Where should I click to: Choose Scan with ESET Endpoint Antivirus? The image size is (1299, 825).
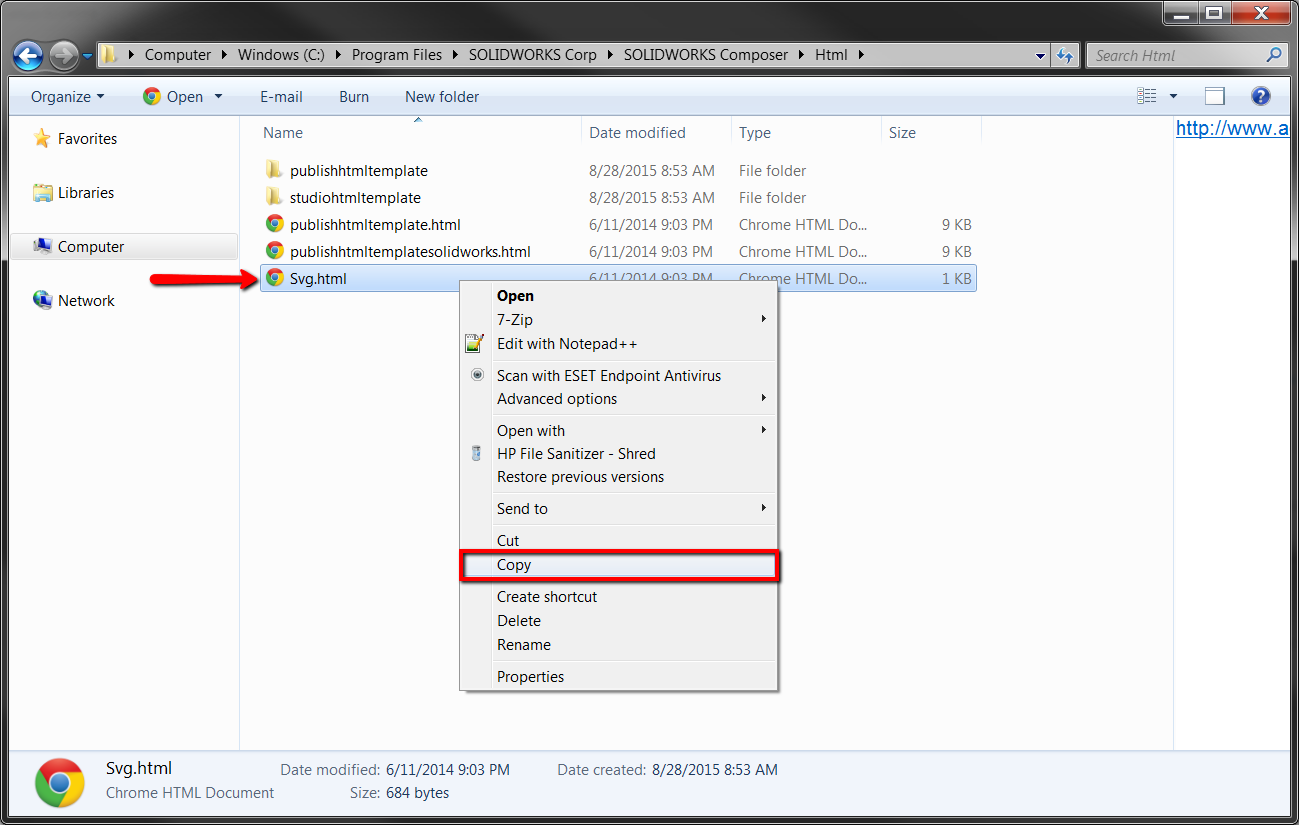coord(618,376)
